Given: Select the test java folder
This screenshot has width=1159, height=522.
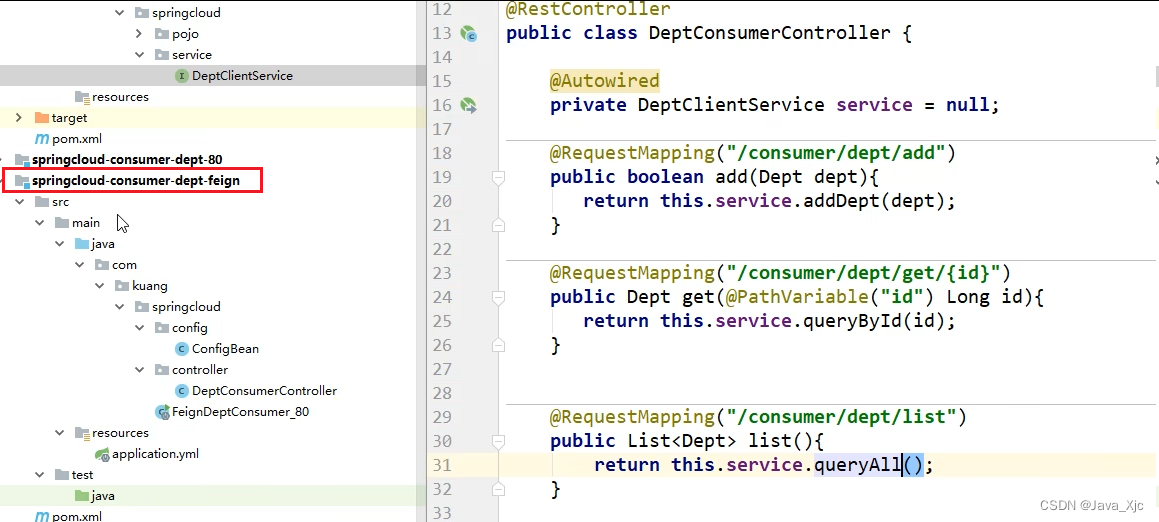Looking at the screenshot, I should (x=103, y=495).
